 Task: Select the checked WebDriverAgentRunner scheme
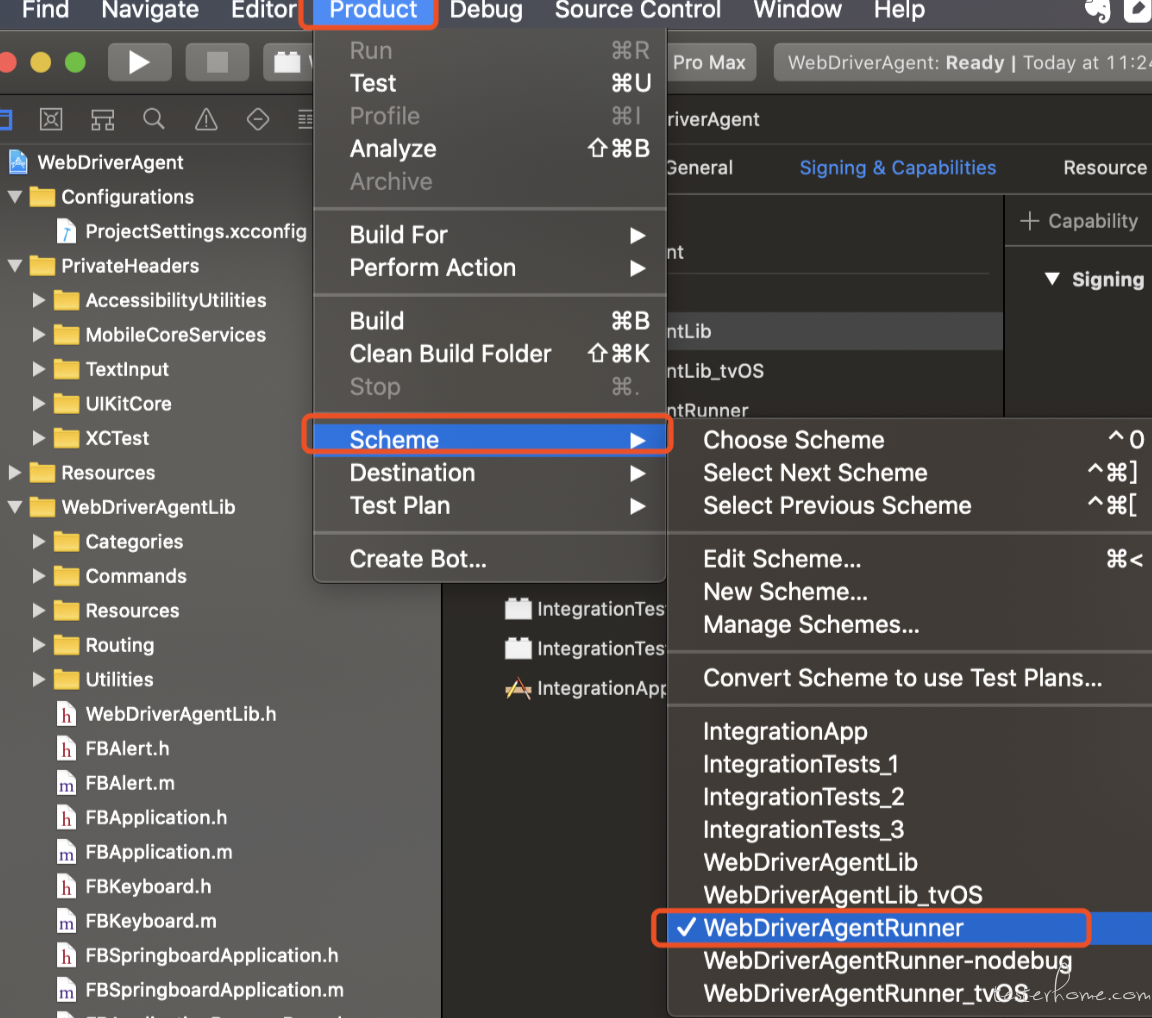click(x=910, y=928)
